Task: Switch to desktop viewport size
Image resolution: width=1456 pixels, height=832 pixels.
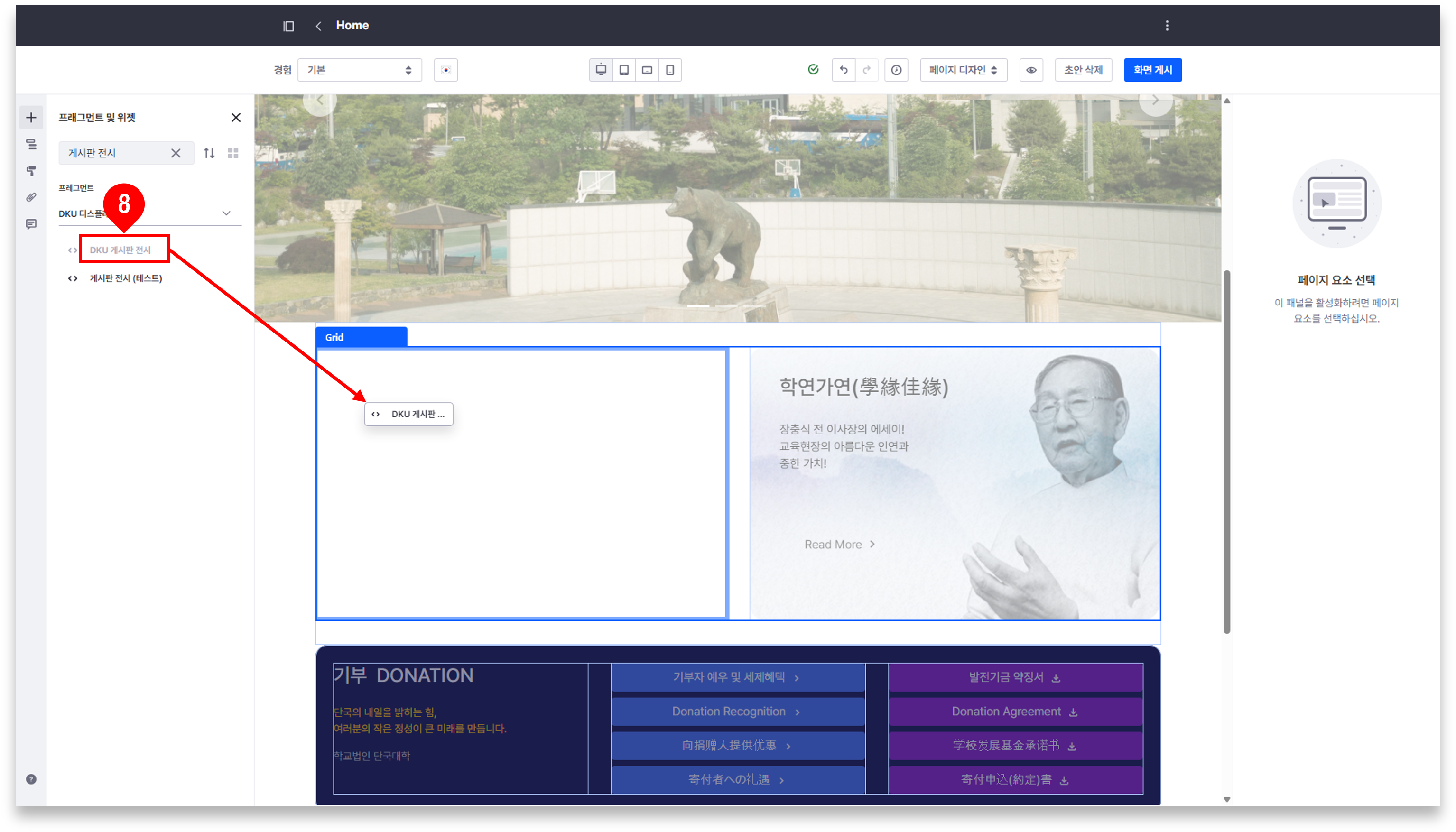Action: tap(601, 70)
